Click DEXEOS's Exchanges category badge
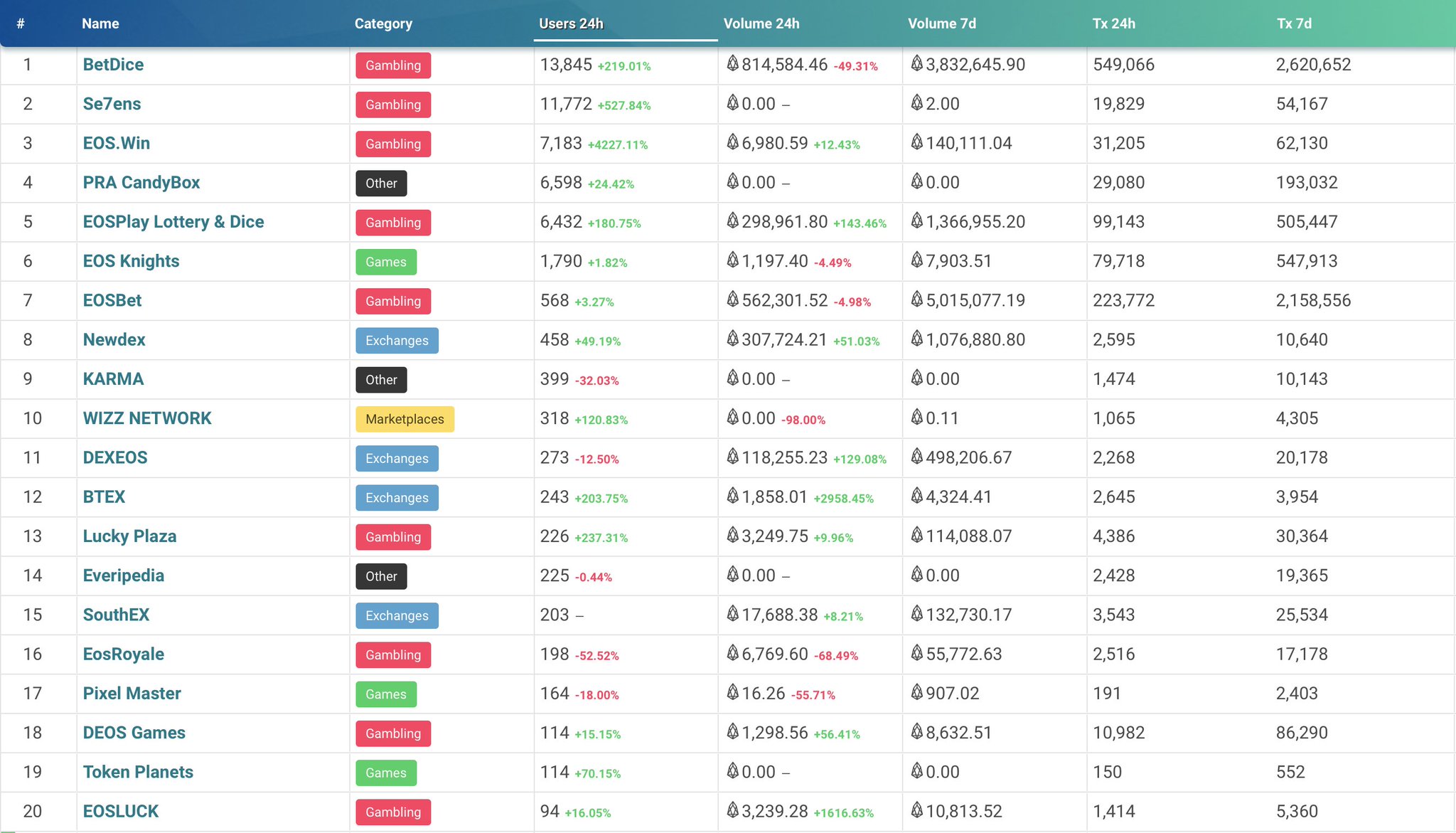Viewport: 1456px width, 833px height. (397, 459)
